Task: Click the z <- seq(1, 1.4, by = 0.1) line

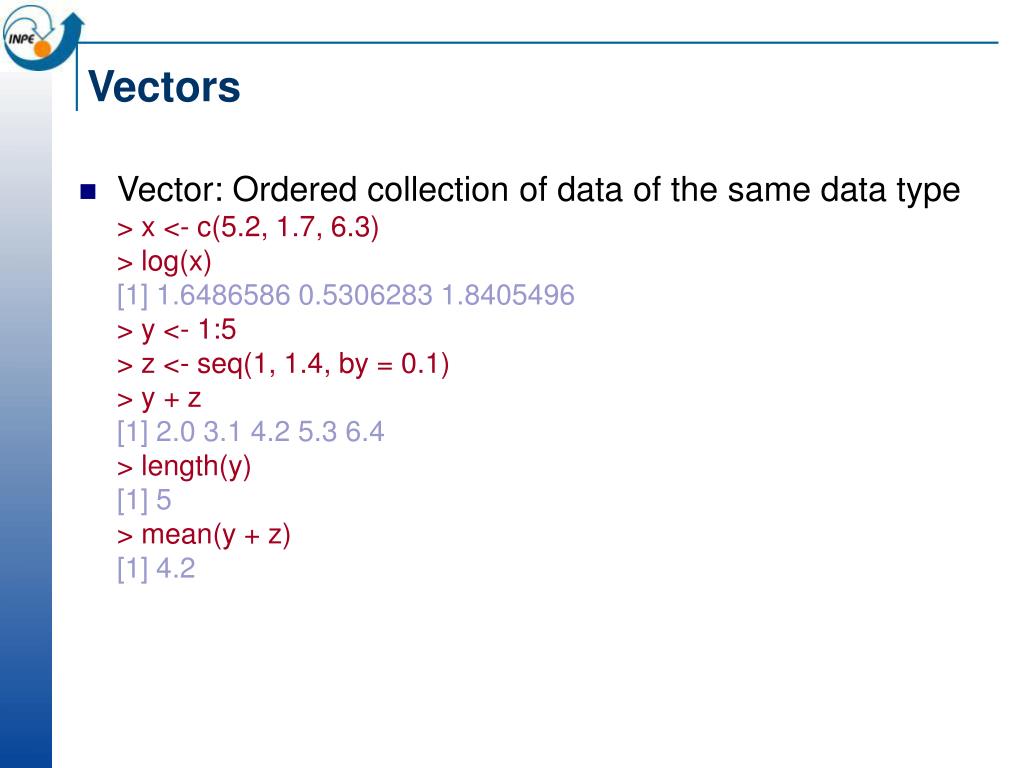Action: tap(283, 364)
